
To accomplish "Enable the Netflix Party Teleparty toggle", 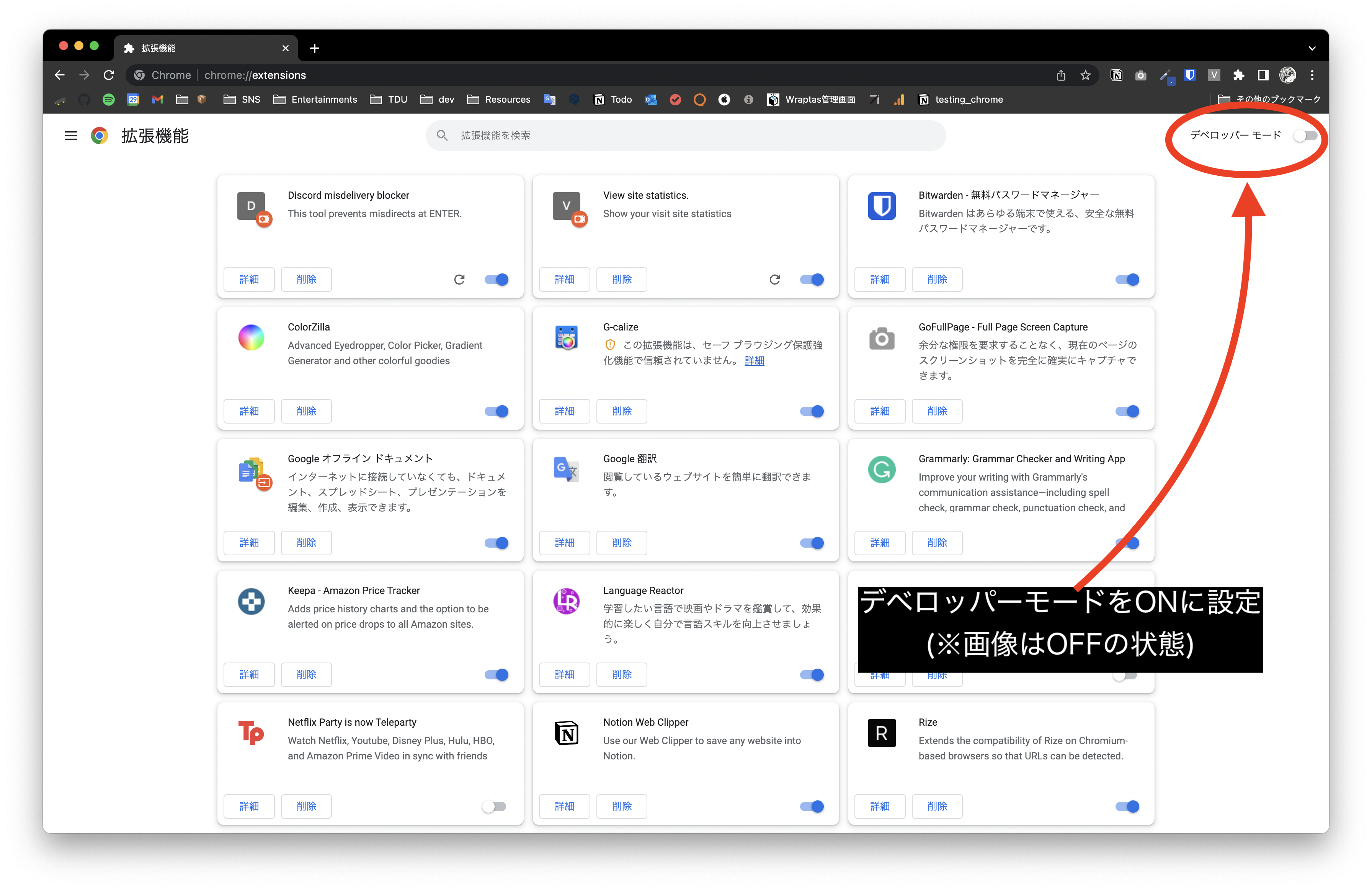I will point(494,807).
